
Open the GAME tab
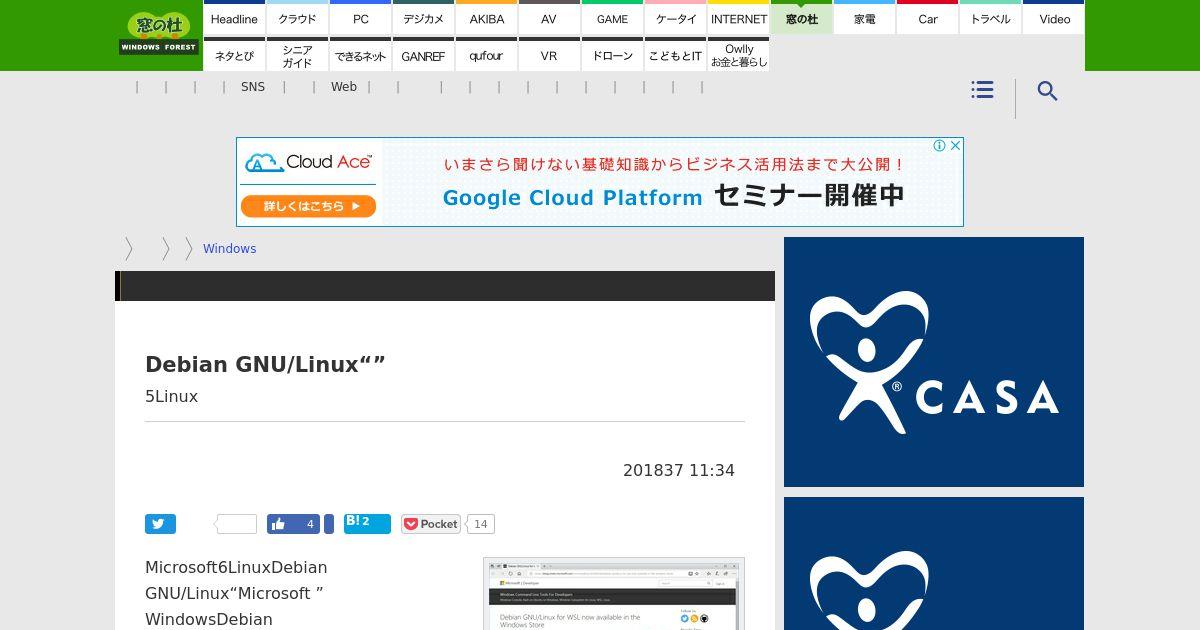(612, 18)
